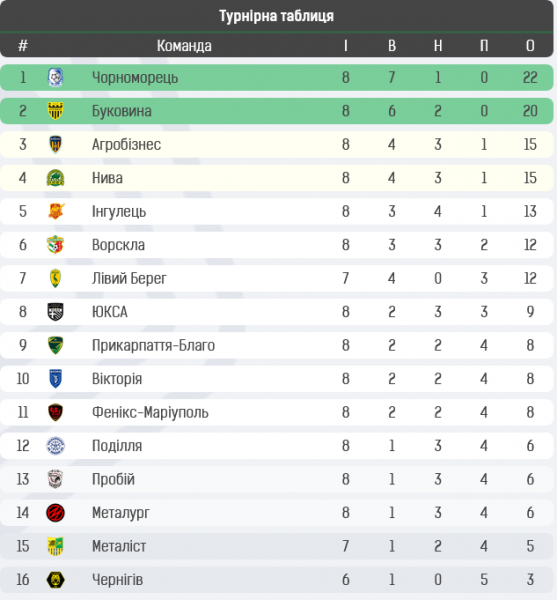The image size is (557, 600).
Task: Select the ЮКСА black shield icon
Action: tap(55, 312)
